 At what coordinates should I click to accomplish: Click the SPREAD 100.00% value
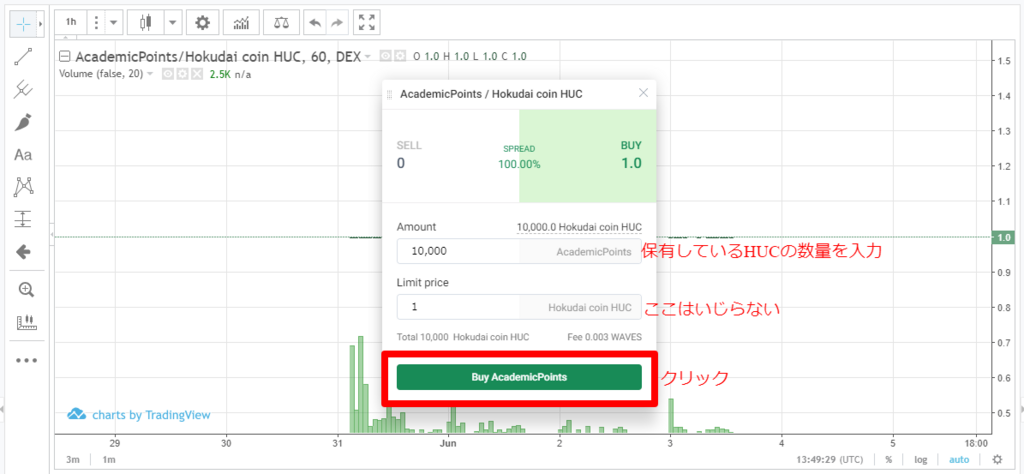[x=519, y=164]
